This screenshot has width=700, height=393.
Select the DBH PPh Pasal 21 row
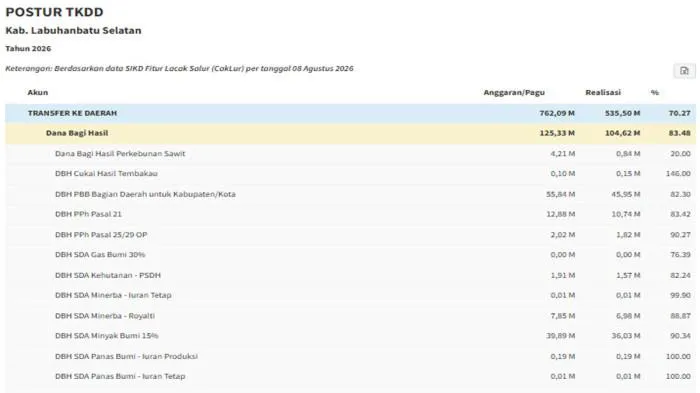(x=350, y=214)
